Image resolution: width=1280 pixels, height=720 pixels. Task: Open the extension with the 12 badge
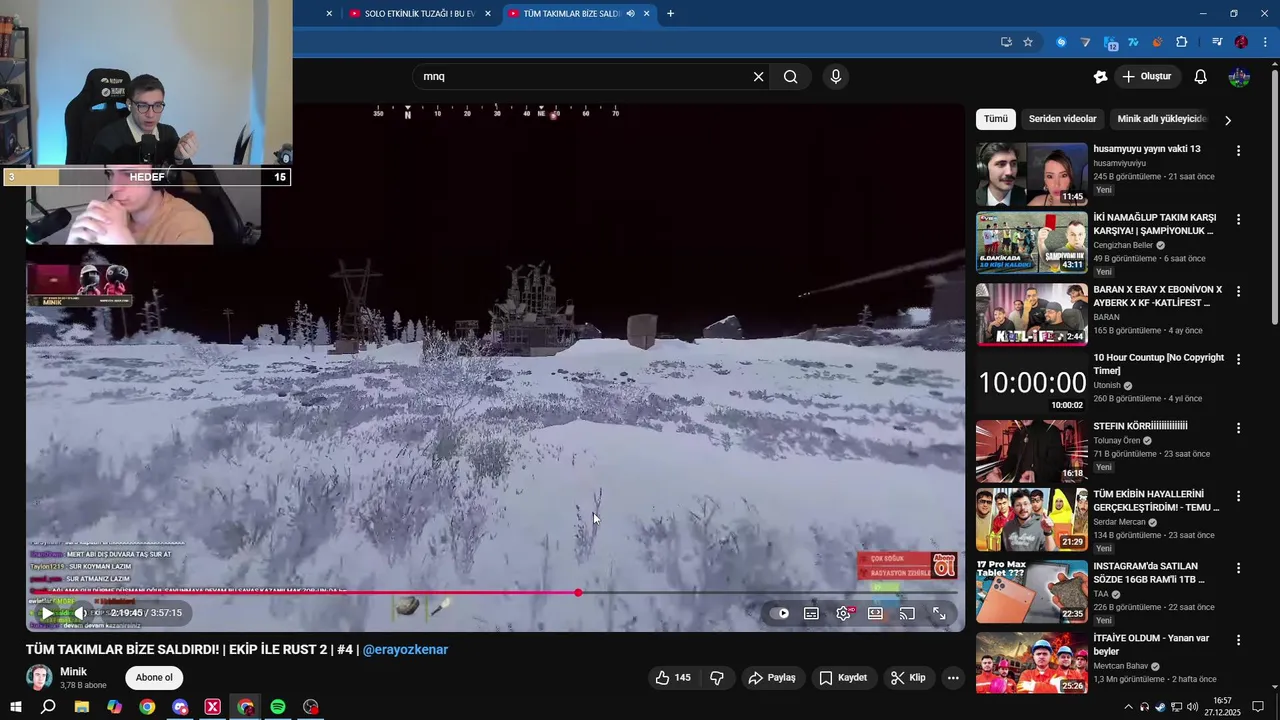1110,42
